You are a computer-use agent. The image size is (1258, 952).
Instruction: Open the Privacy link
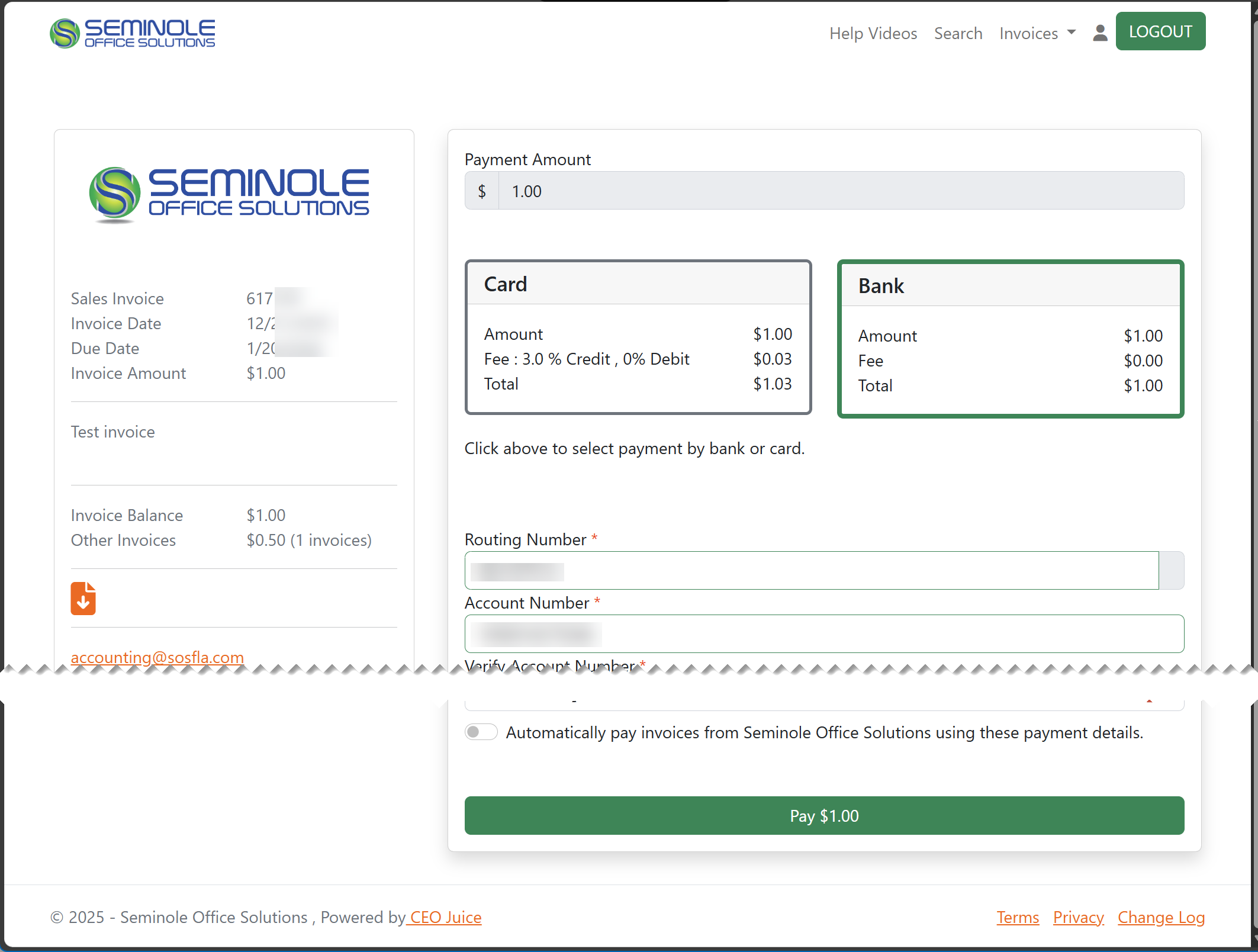pyautogui.click(x=1078, y=917)
